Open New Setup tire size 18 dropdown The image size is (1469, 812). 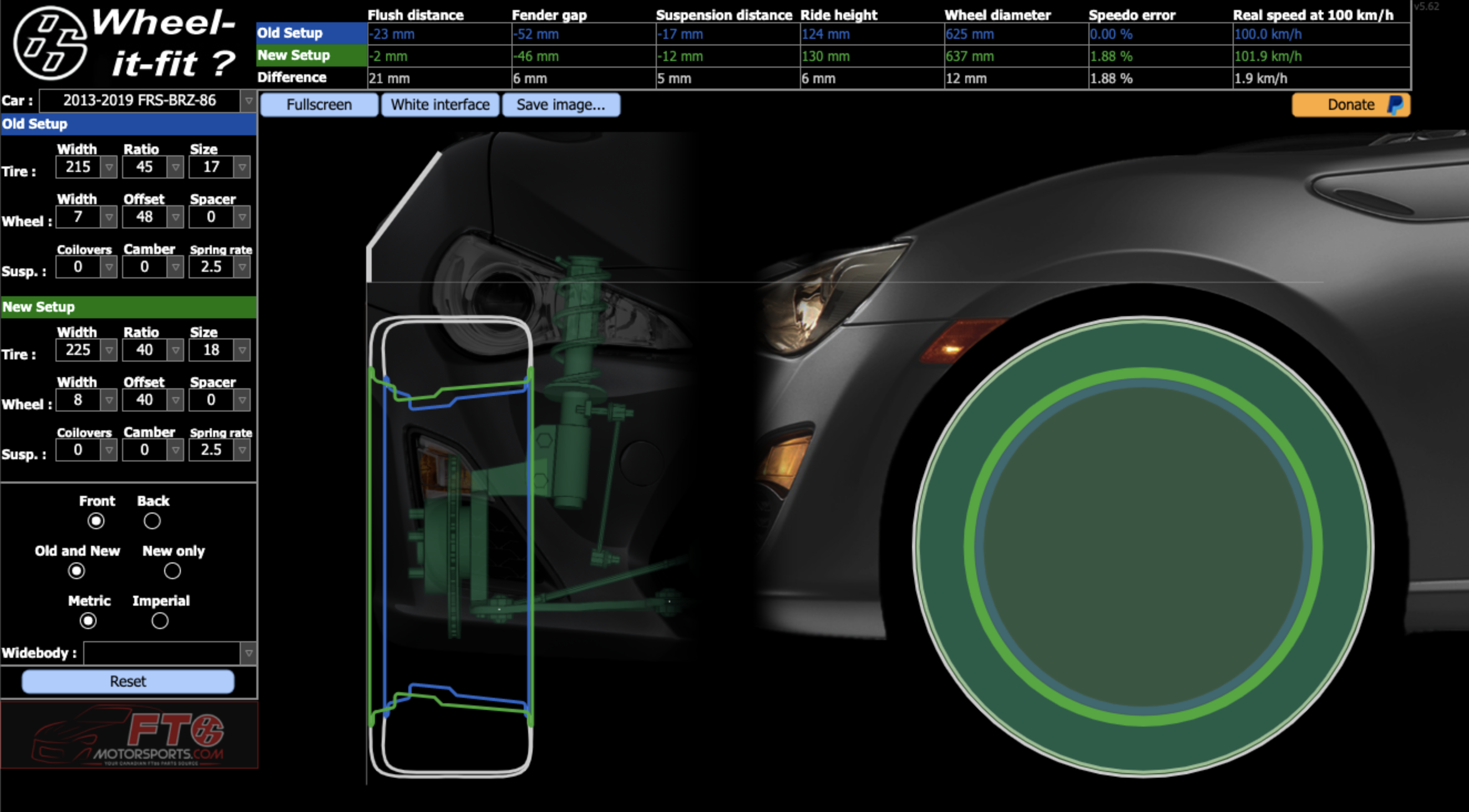click(242, 350)
